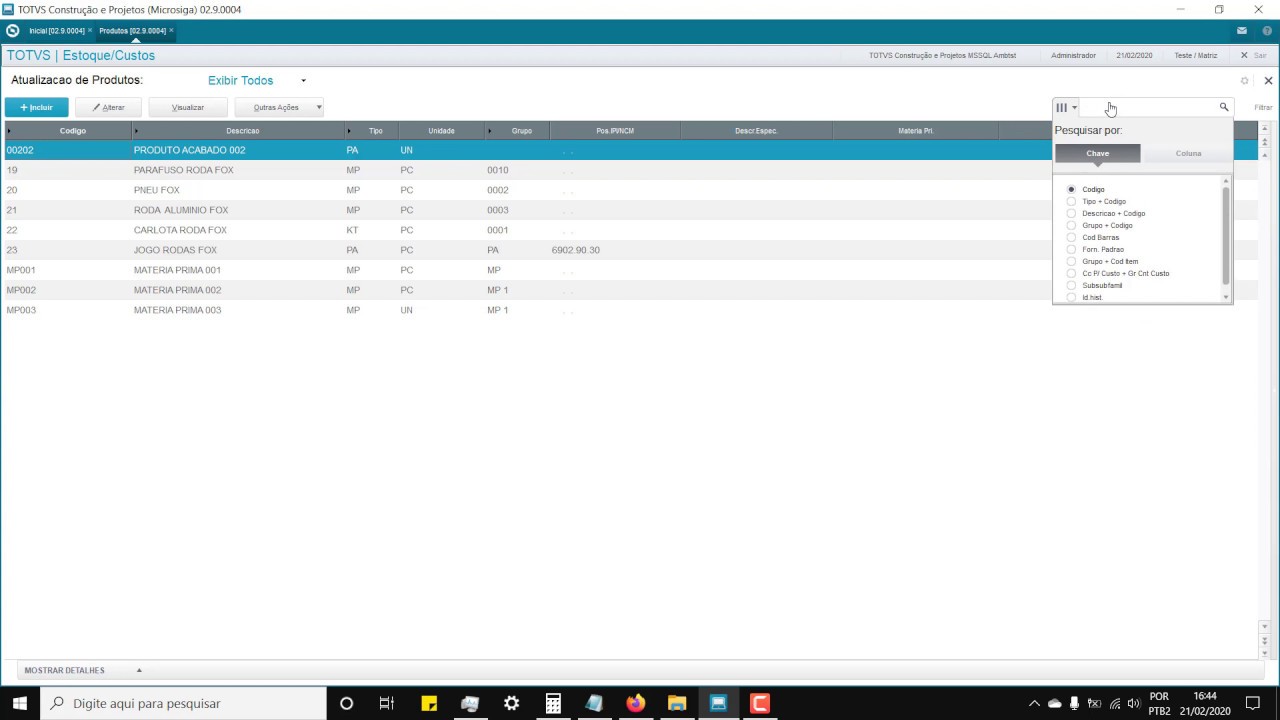The height and width of the screenshot is (720, 1280).
Task: Open File Explorer on taskbar
Action: tap(677, 703)
